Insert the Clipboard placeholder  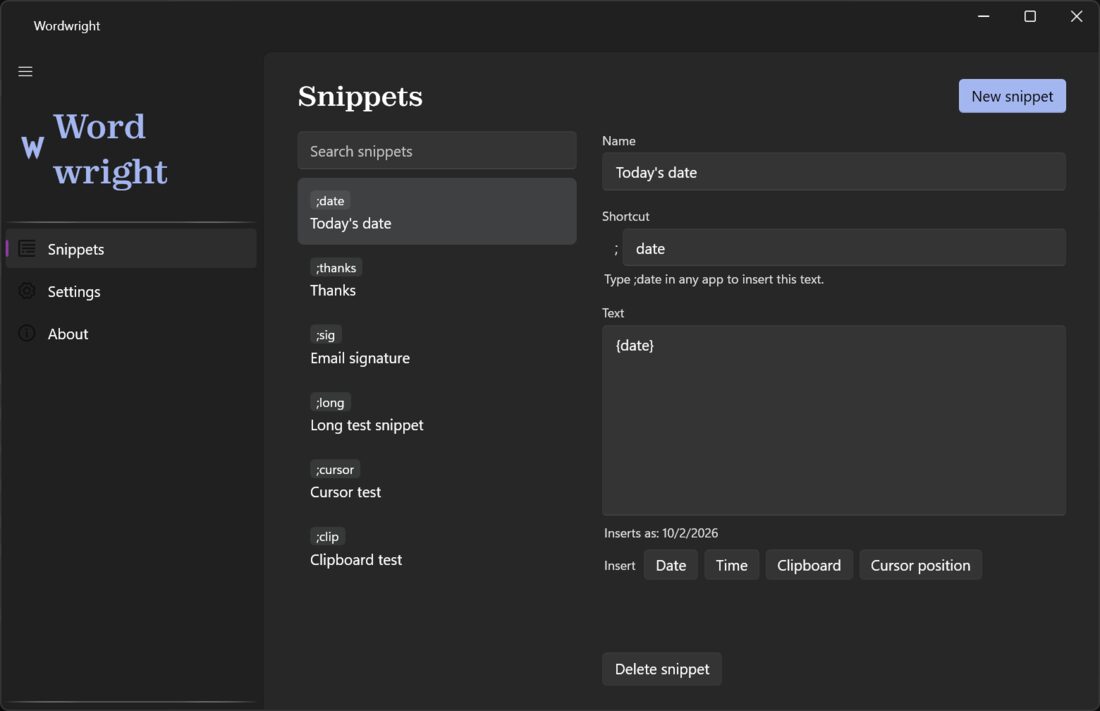pos(809,565)
